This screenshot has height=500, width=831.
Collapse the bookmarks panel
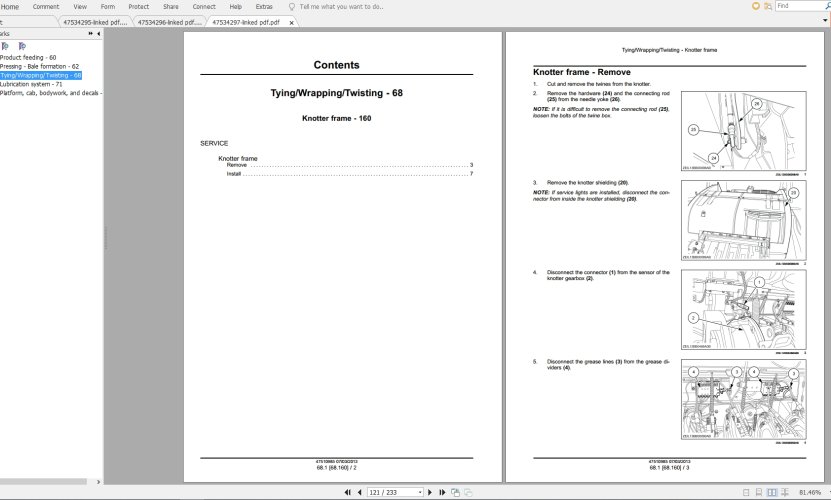point(98,33)
